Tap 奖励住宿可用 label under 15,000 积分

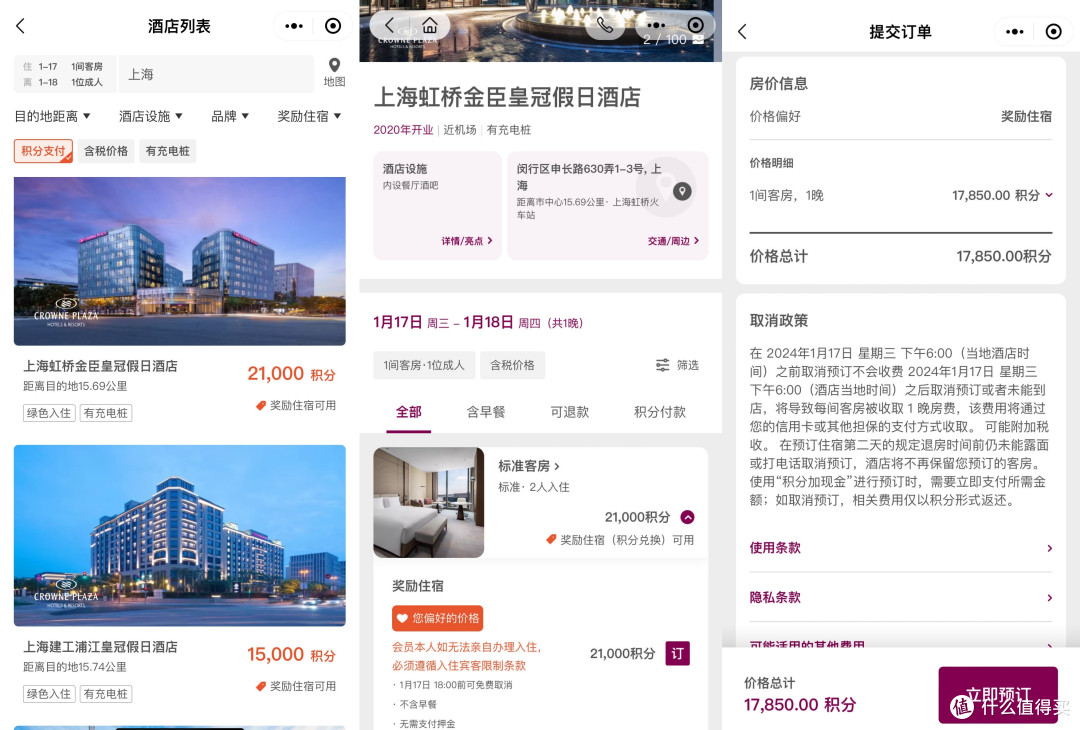296,686
